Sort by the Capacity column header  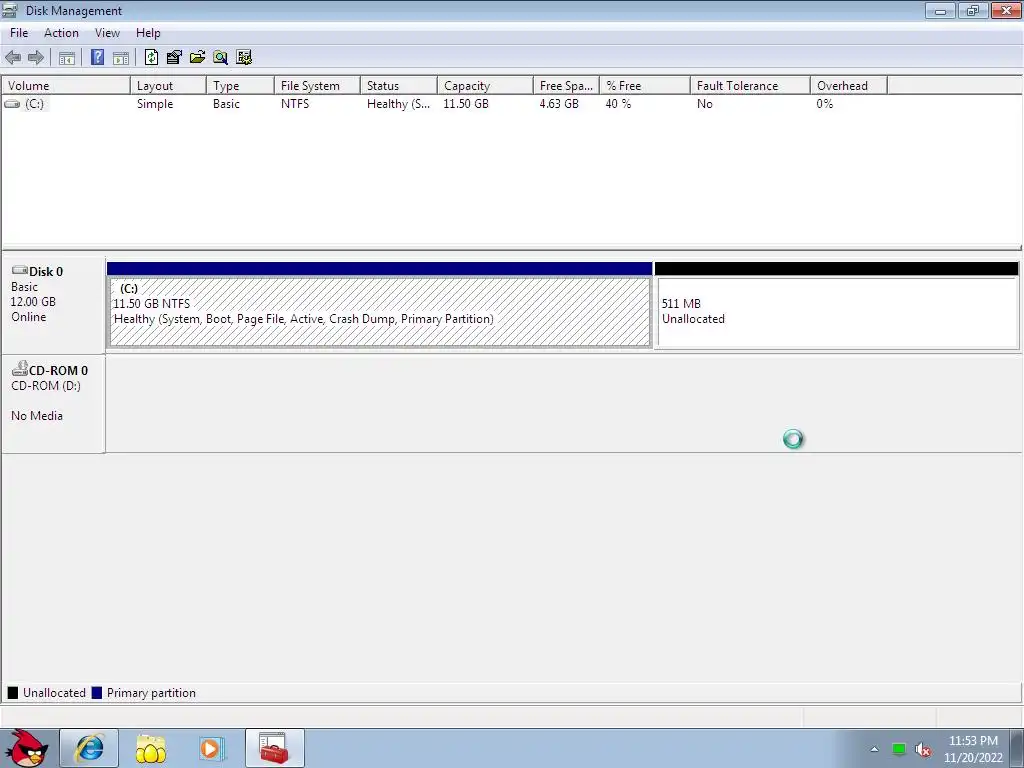coord(485,86)
